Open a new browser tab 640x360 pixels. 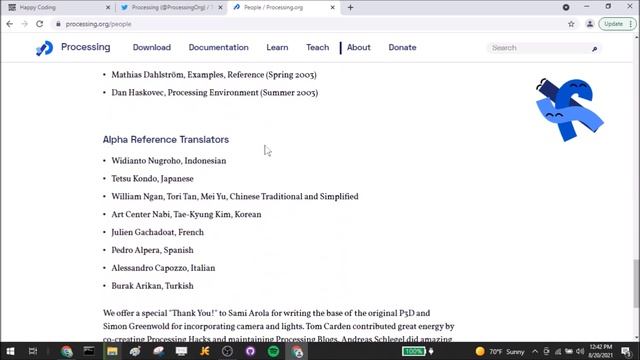351,7
